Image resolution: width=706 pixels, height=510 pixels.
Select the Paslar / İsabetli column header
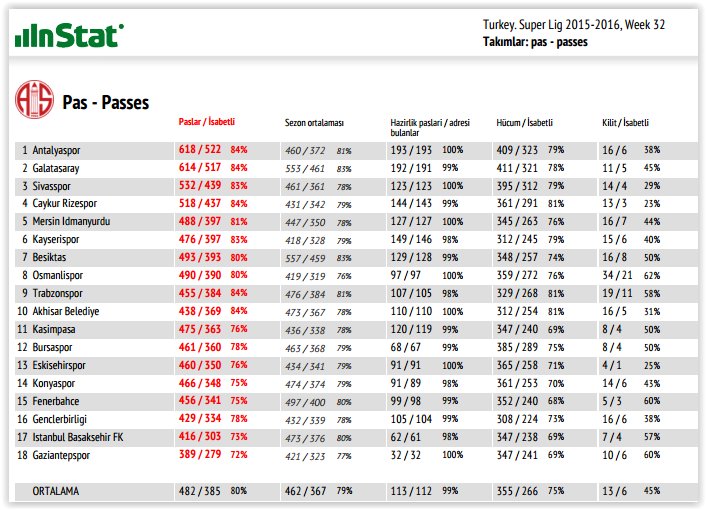pyautogui.click(x=206, y=122)
